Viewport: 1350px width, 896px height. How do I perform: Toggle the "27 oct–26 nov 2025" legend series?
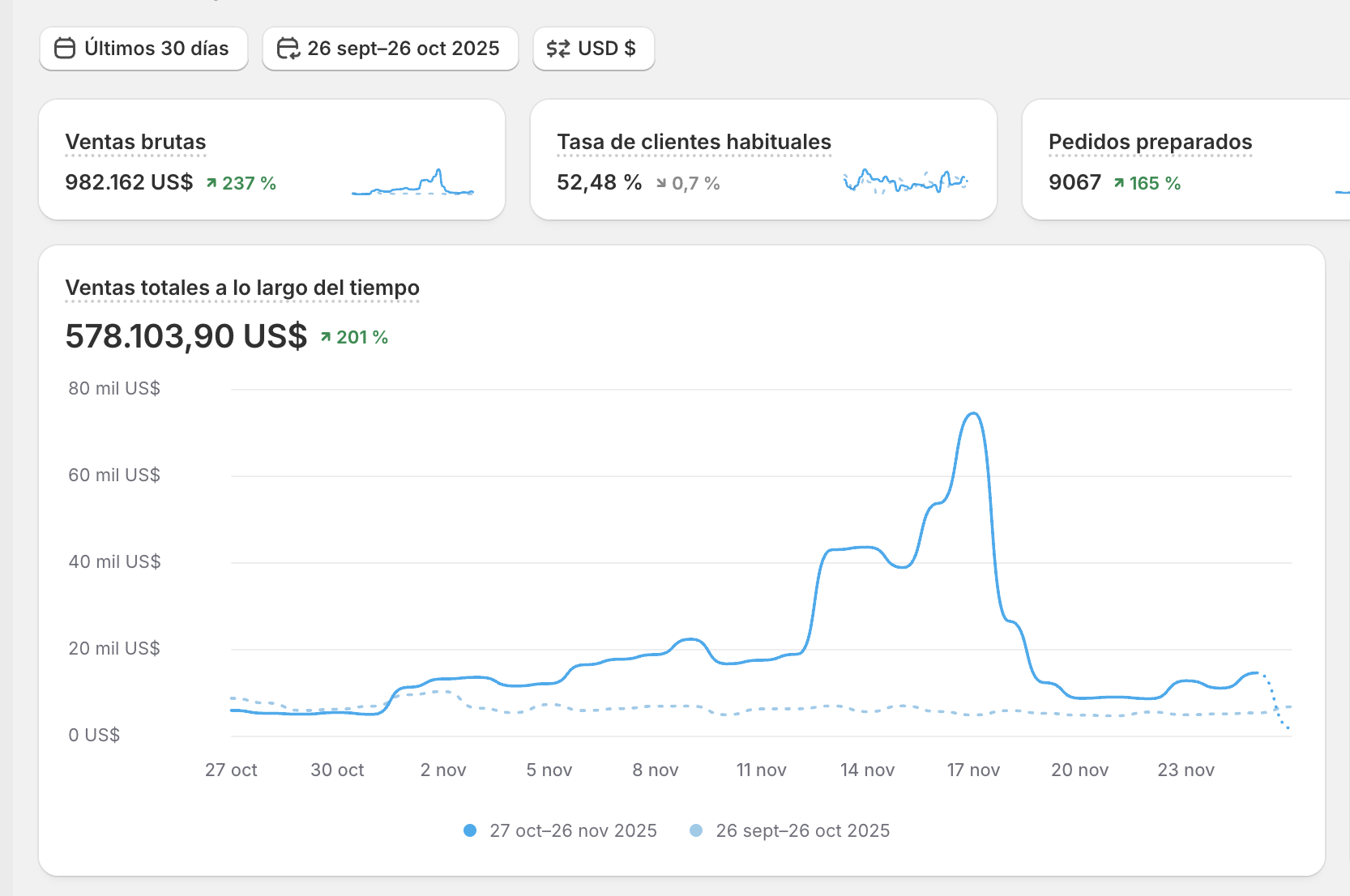[x=561, y=830]
